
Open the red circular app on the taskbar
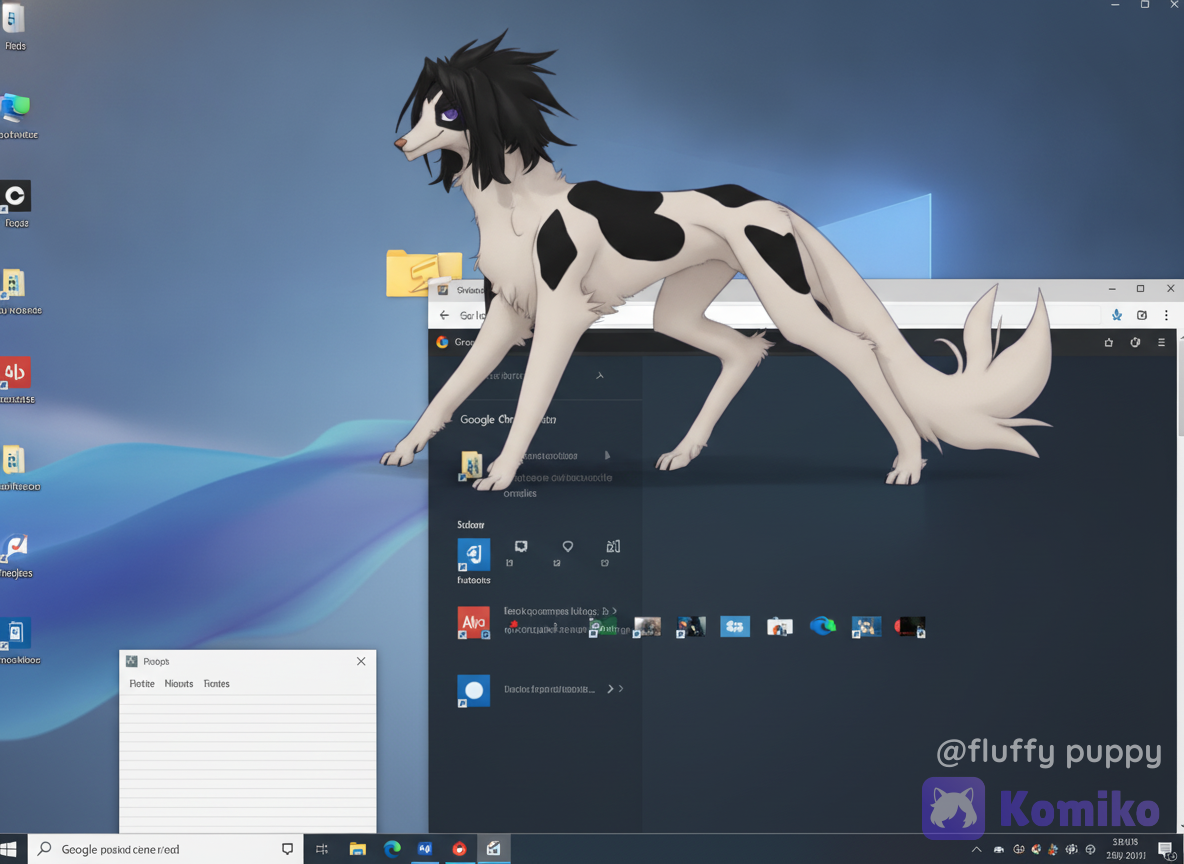pyautogui.click(x=459, y=849)
